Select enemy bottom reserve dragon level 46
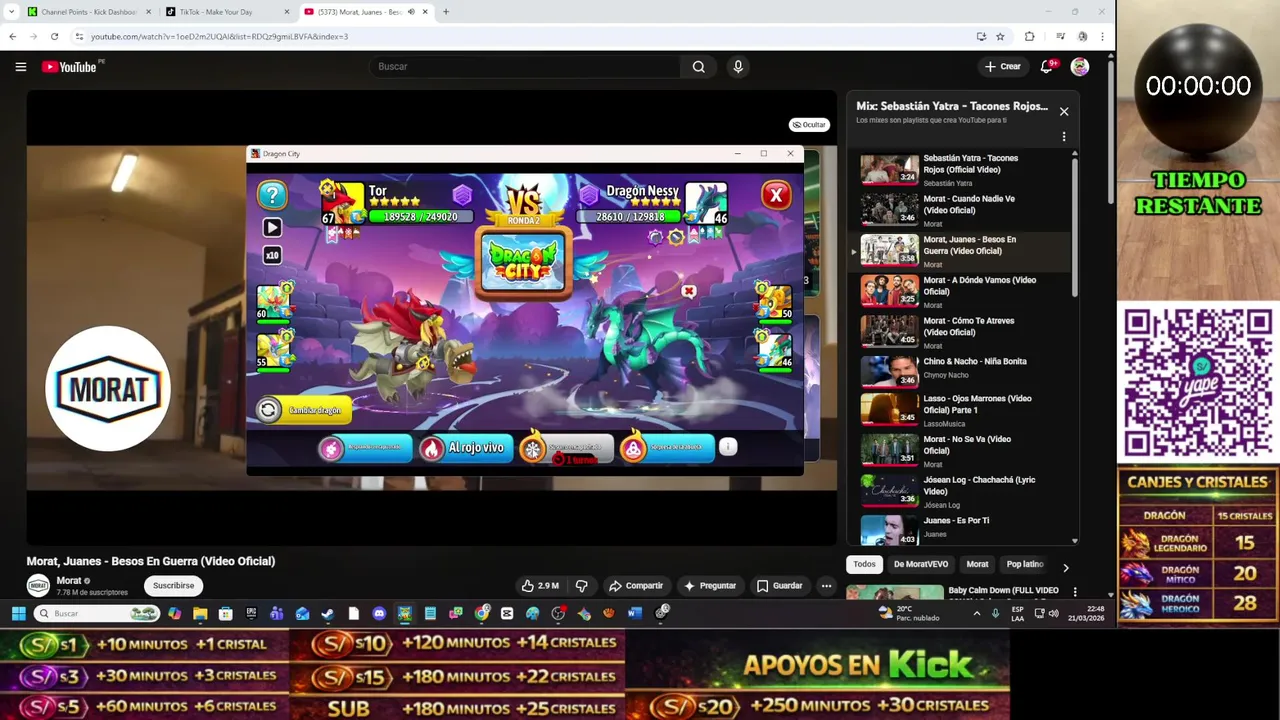This screenshot has width=1280, height=720. coord(775,350)
